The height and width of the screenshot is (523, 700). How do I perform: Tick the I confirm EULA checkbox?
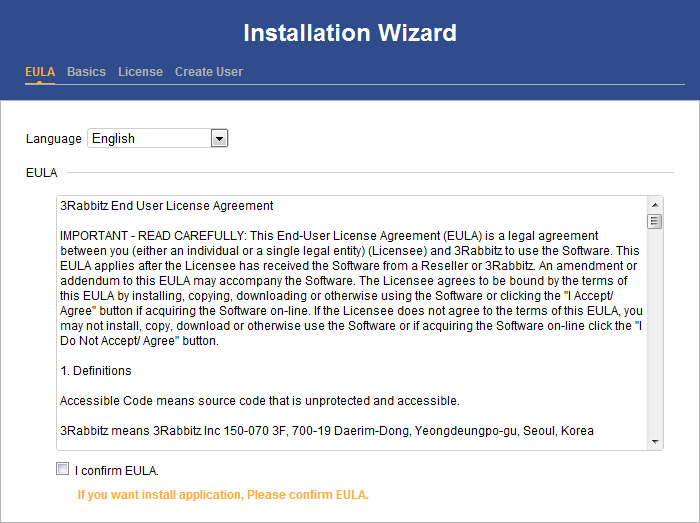click(62, 469)
